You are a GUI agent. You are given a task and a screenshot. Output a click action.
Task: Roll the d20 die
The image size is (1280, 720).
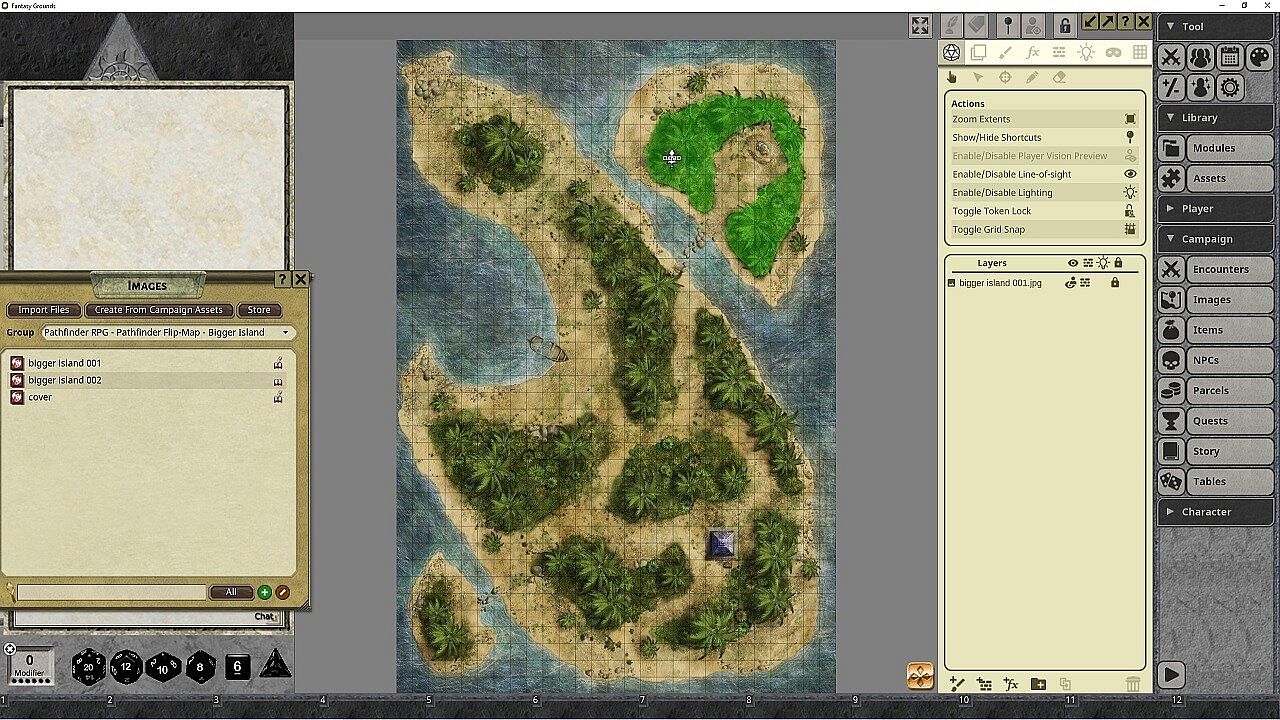coord(88,667)
